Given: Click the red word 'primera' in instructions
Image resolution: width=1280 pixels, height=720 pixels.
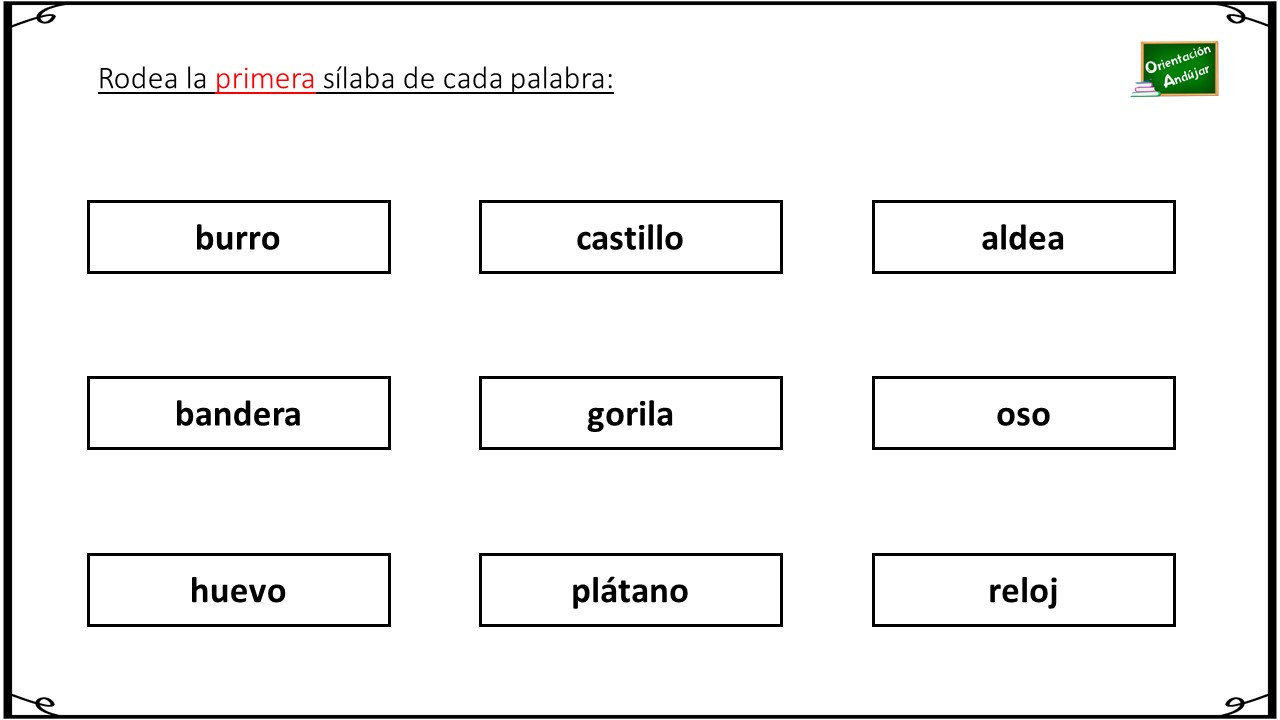Looking at the screenshot, I should coord(265,80).
